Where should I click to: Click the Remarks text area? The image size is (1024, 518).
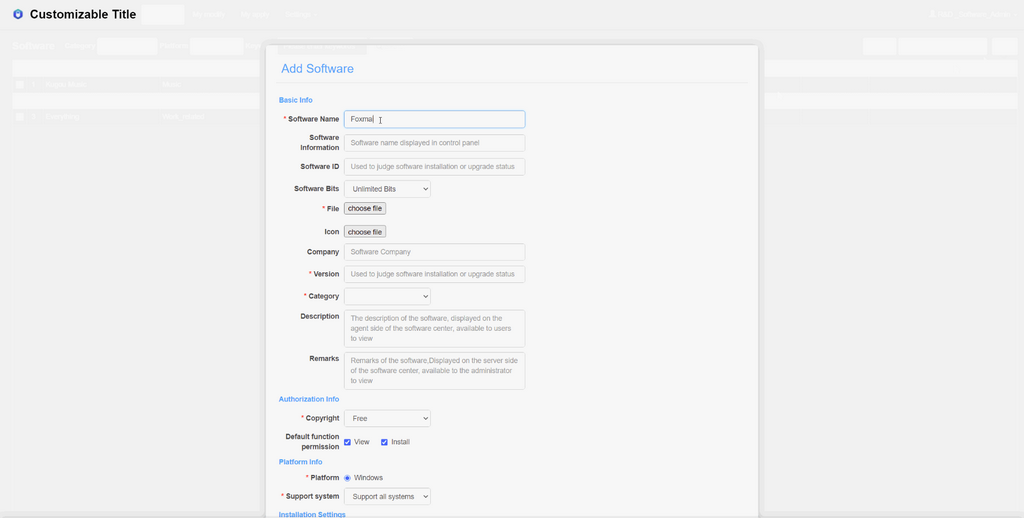point(434,371)
